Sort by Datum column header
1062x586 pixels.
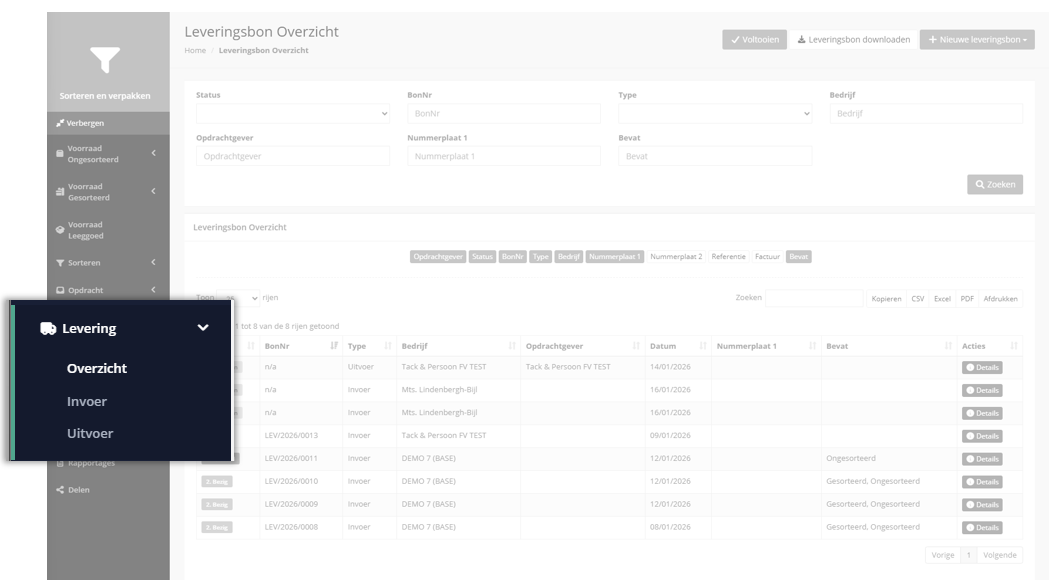(x=678, y=346)
